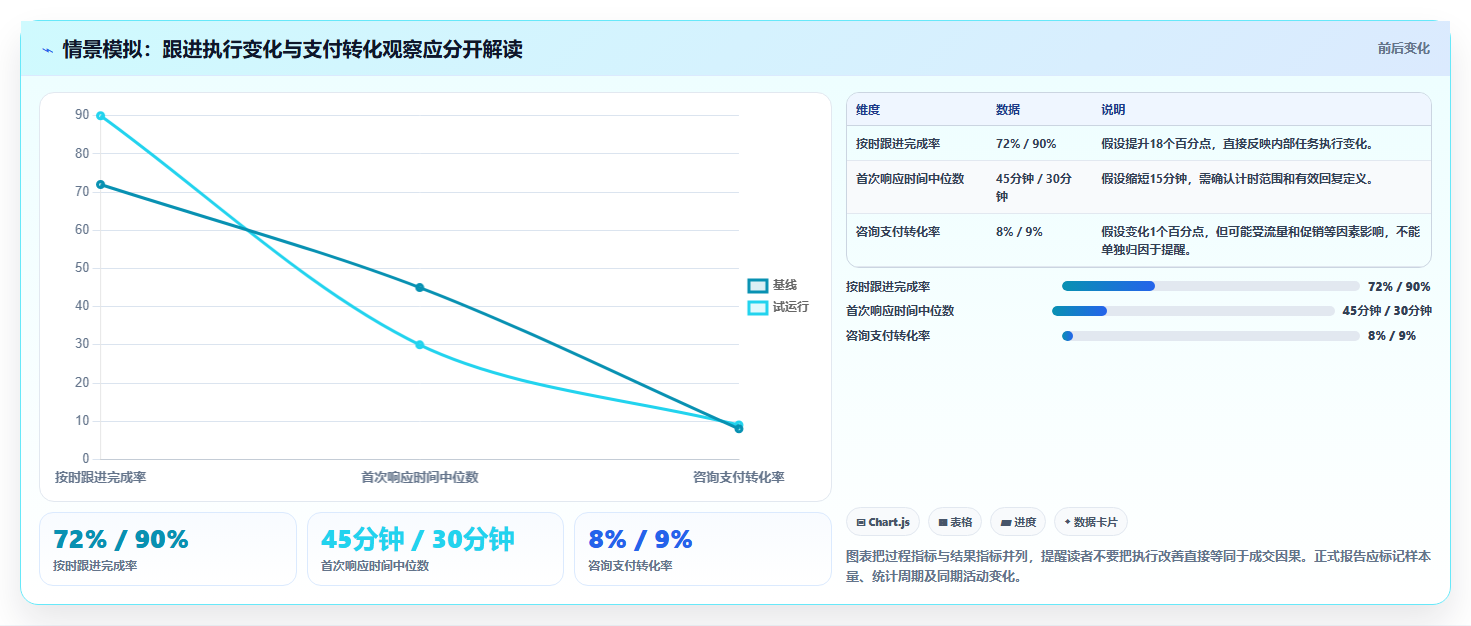This screenshot has height=626, width=1471.
Task: Click the 8% / 9% value beside progress bar
Action: pos(1392,336)
